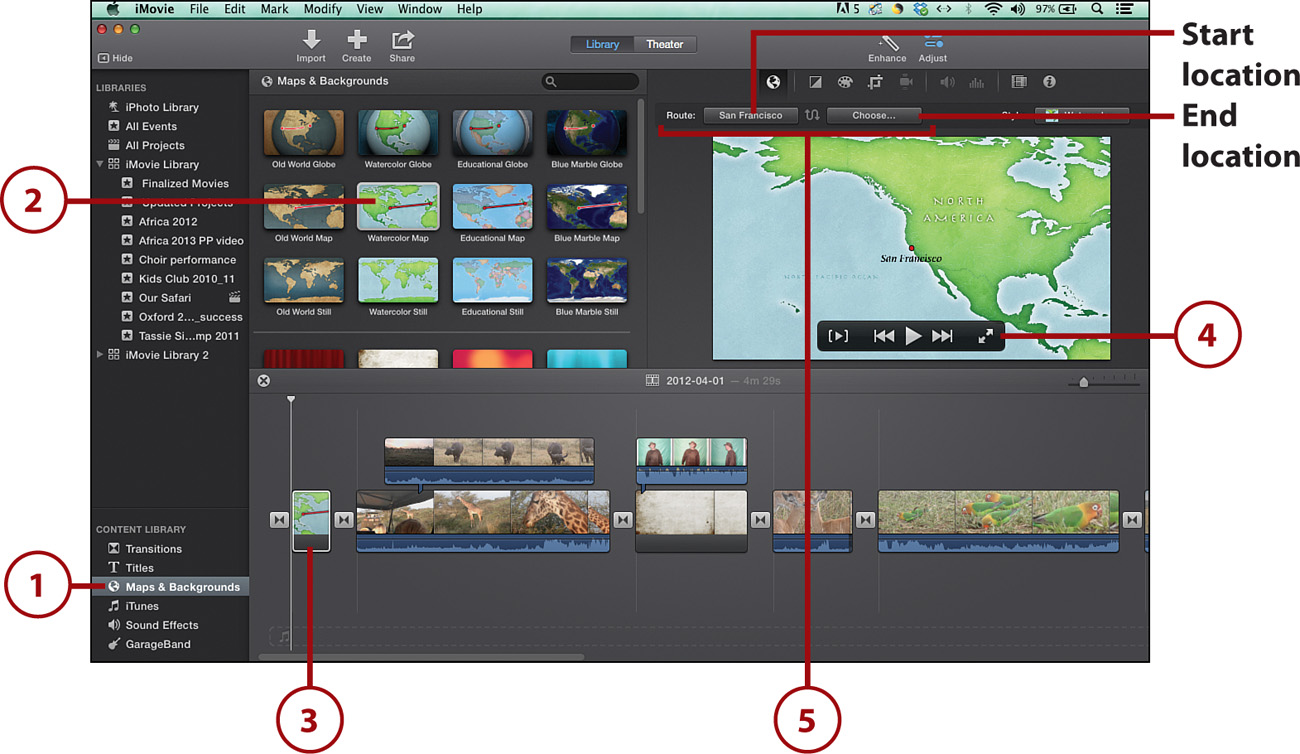Image resolution: width=1300 pixels, height=754 pixels.
Task: Select All Projects in sidebar
Action: tap(154, 145)
